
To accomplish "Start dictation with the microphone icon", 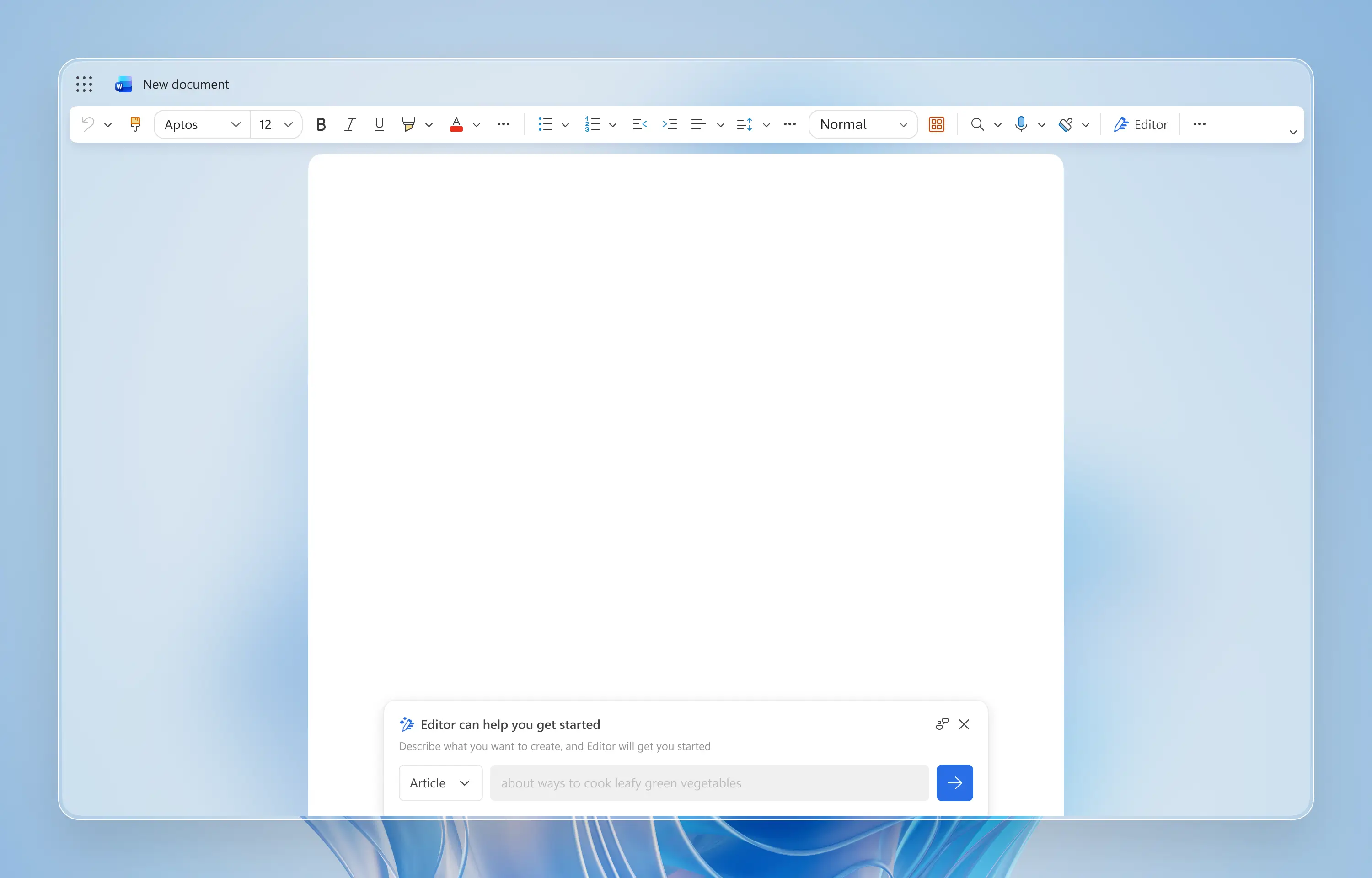I will pyautogui.click(x=1021, y=124).
